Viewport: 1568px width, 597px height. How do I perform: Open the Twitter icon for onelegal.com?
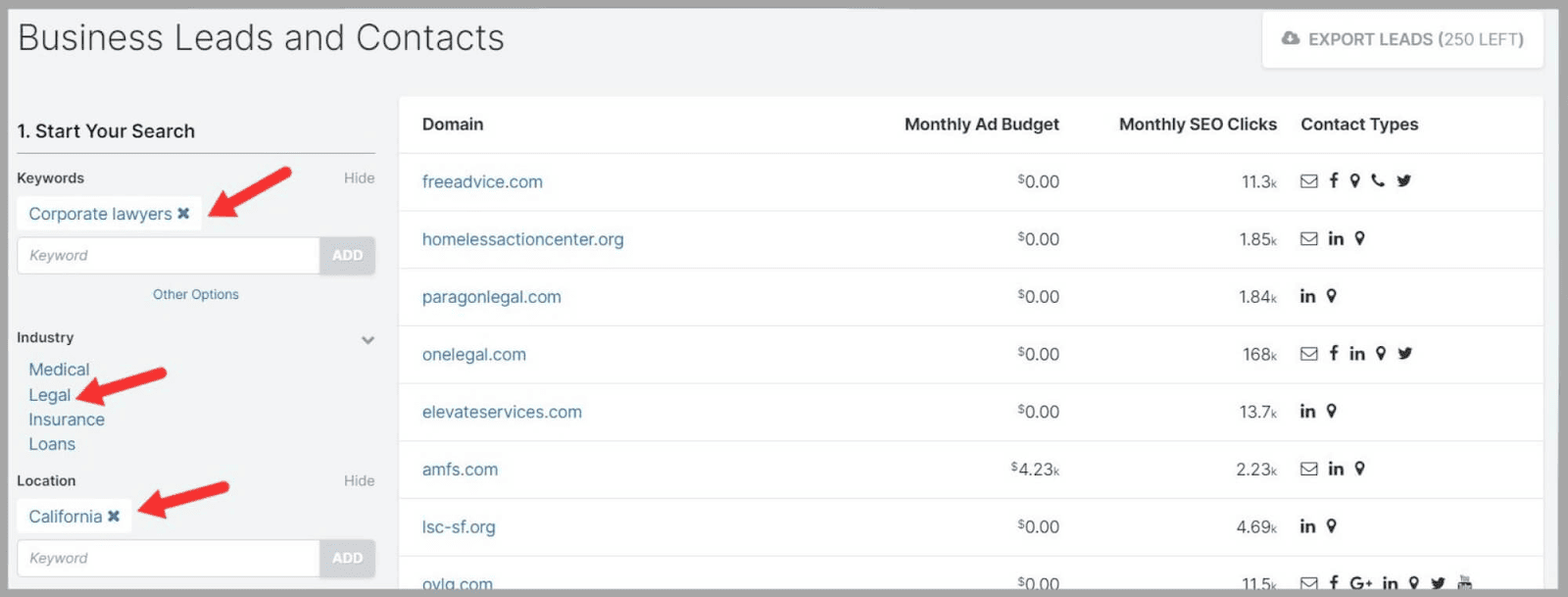(x=1404, y=353)
